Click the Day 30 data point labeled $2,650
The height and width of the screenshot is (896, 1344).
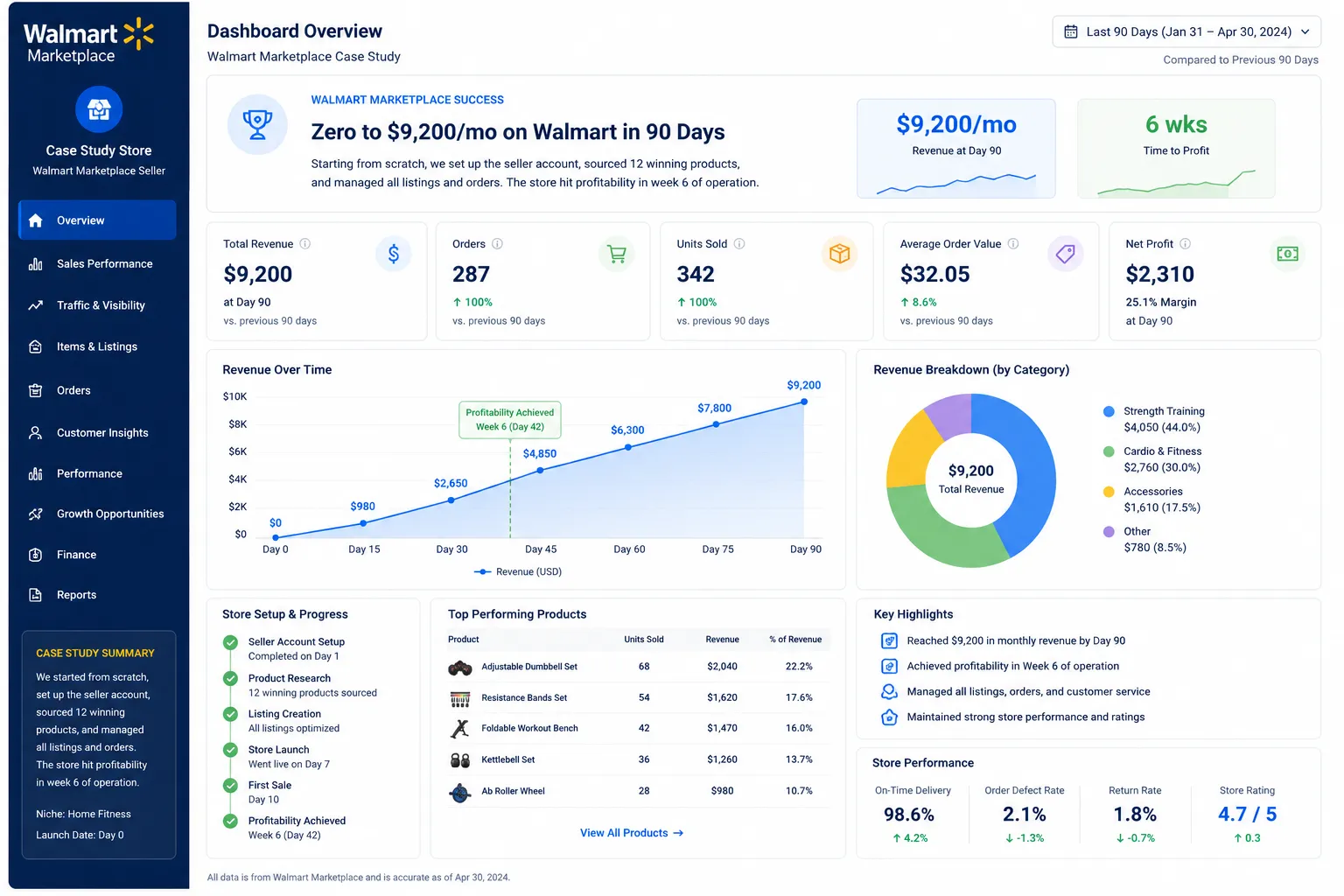451,500
